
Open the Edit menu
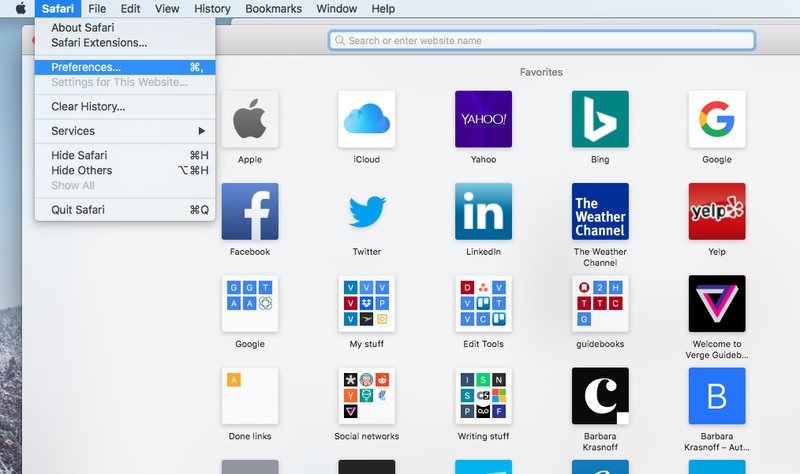[x=130, y=9]
